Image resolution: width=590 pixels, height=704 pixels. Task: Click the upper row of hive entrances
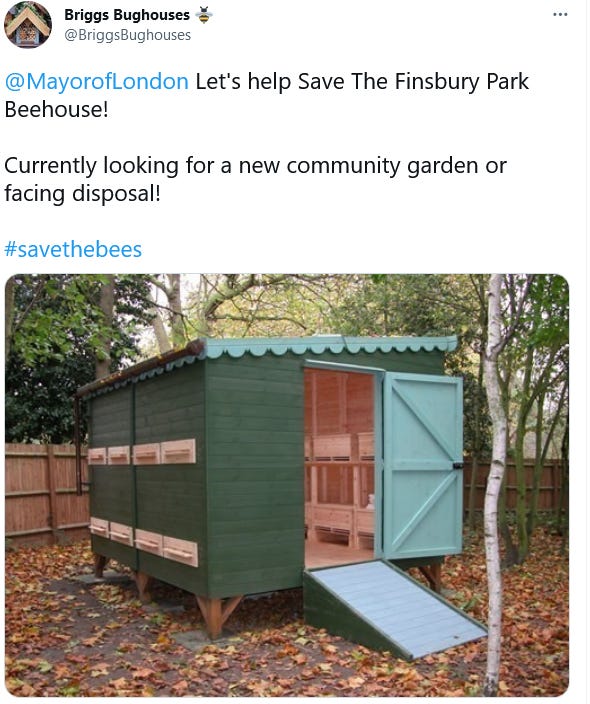[142, 453]
